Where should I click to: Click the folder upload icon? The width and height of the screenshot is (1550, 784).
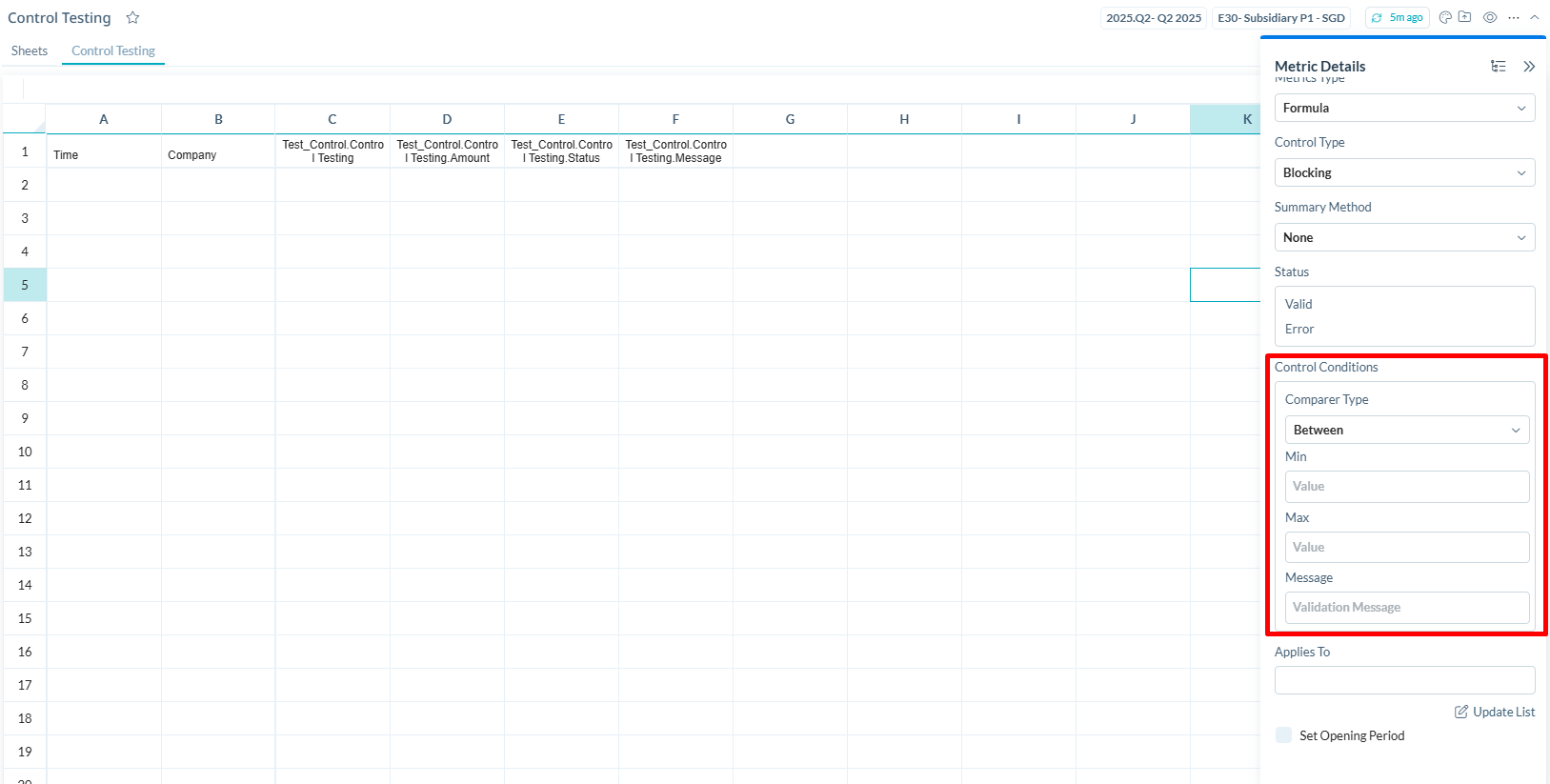click(1465, 17)
